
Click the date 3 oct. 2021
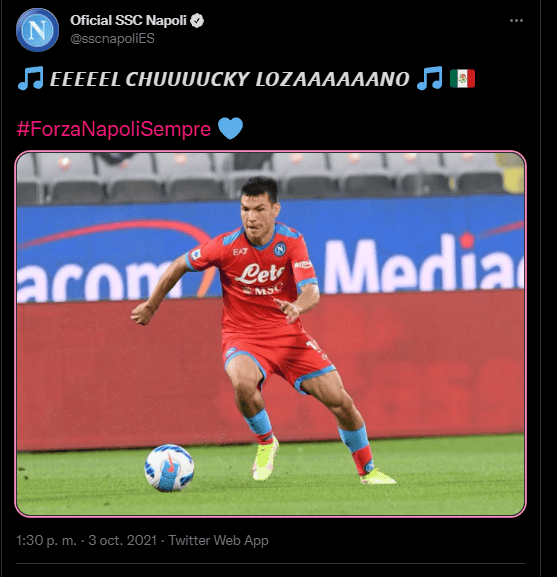pyautogui.click(x=123, y=540)
